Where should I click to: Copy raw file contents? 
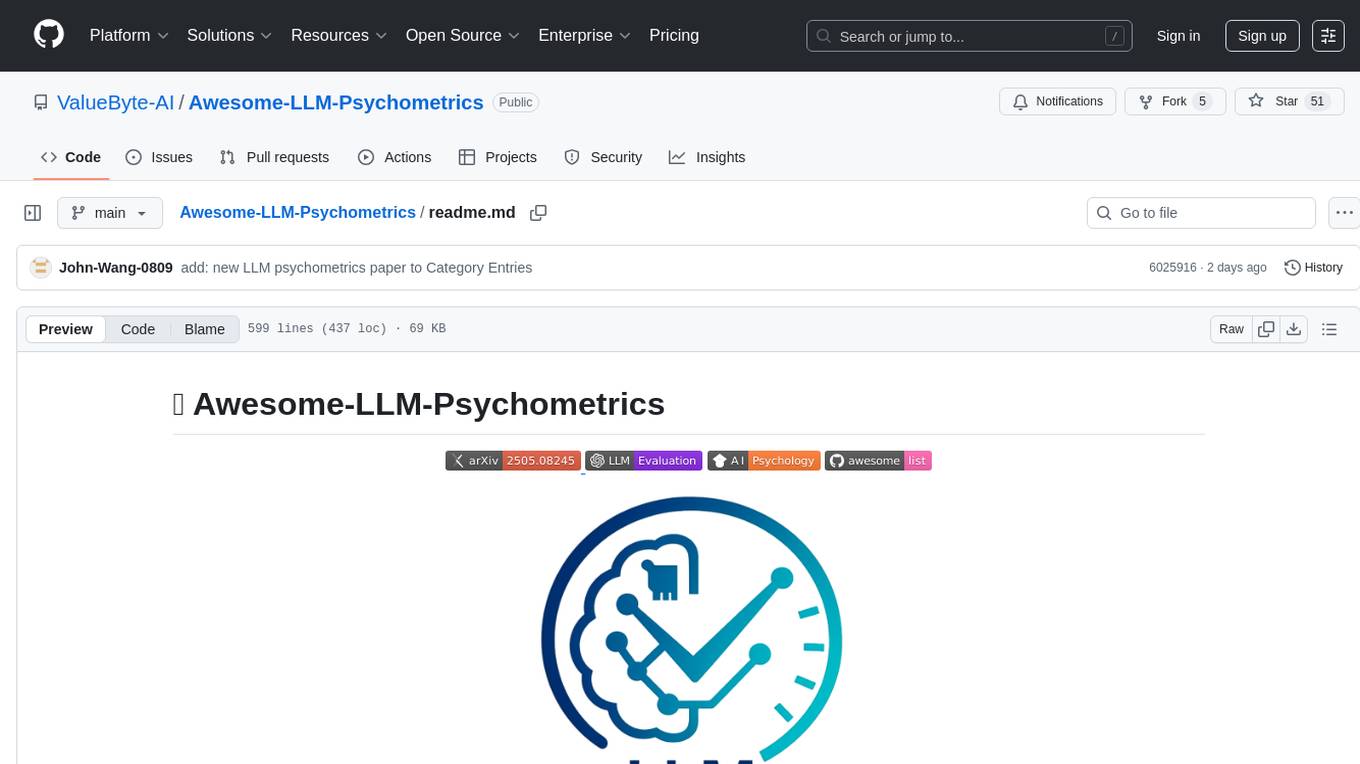tap(1266, 329)
